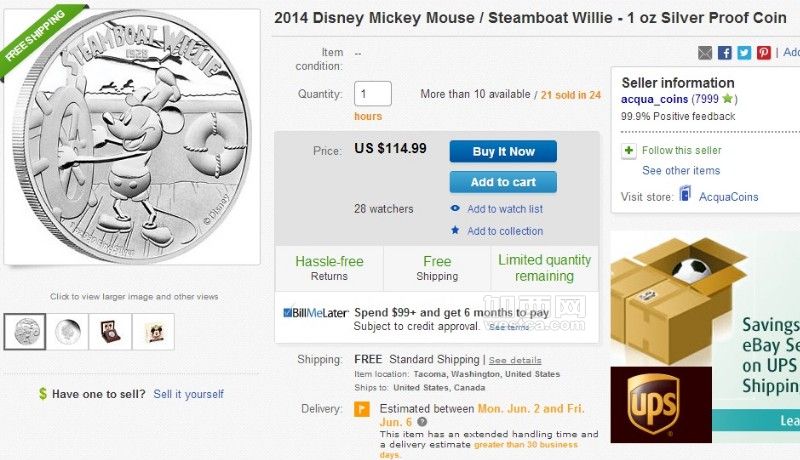Select the coin reverse side thumbnail

coord(68,331)
